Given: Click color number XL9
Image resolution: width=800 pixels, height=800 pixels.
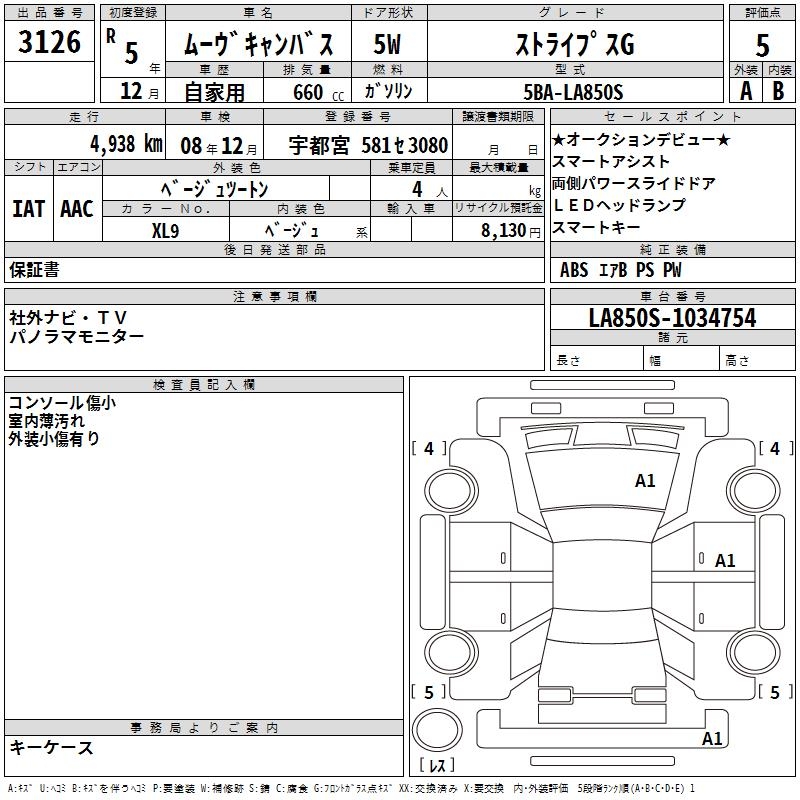Looking at the screenshot, I should [x=165, y=231].
